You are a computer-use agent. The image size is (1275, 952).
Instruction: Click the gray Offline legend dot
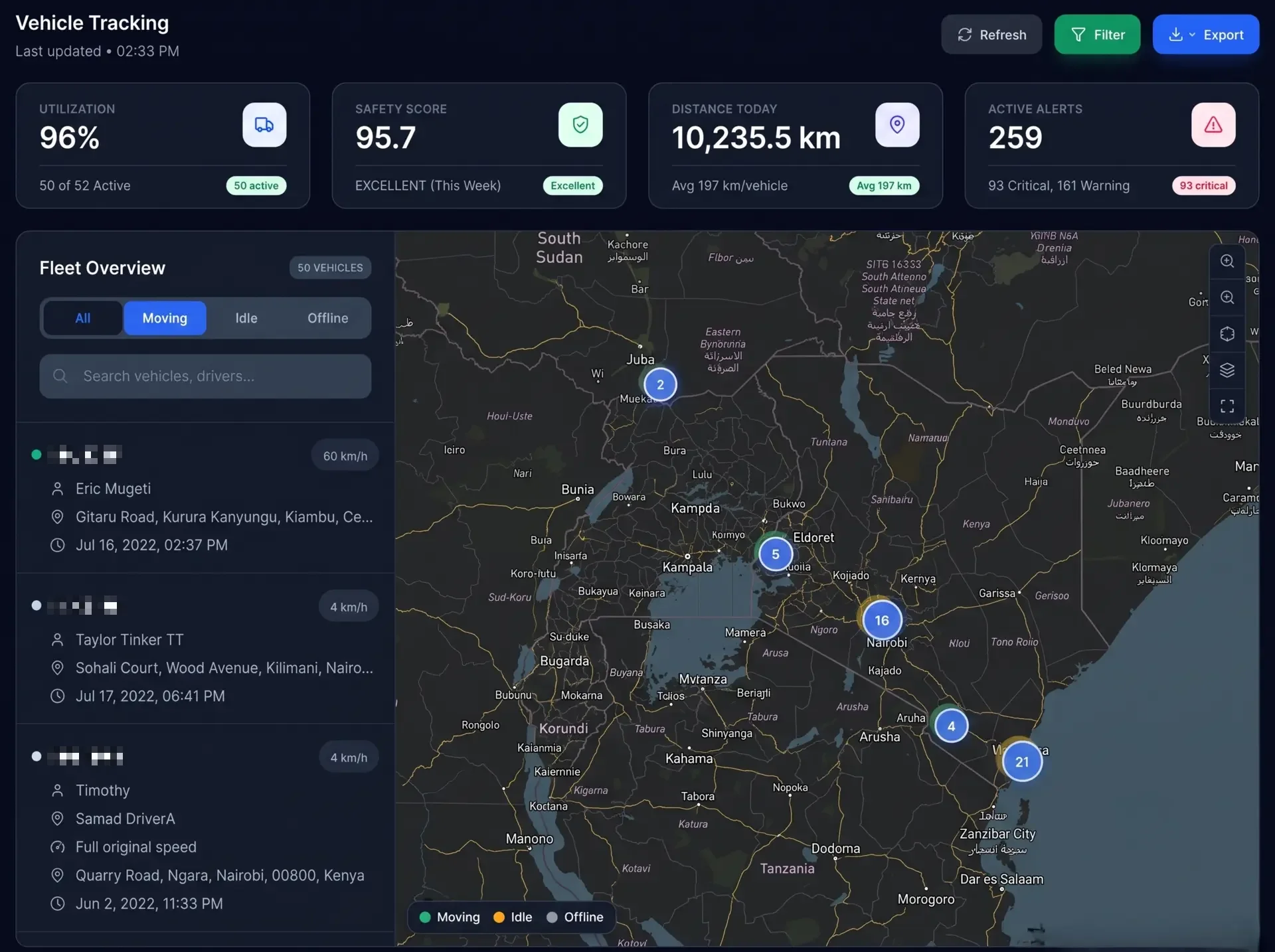click(x=552, y=917)
